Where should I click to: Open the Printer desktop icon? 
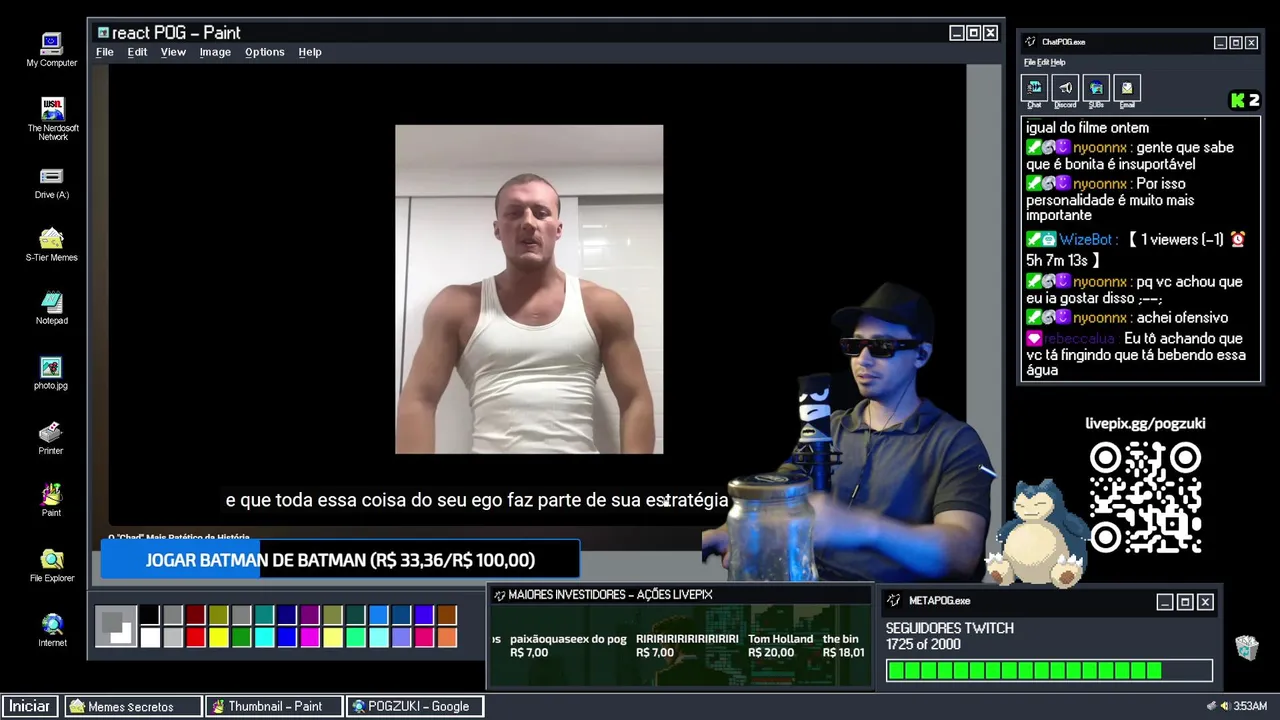pos(51,438)
